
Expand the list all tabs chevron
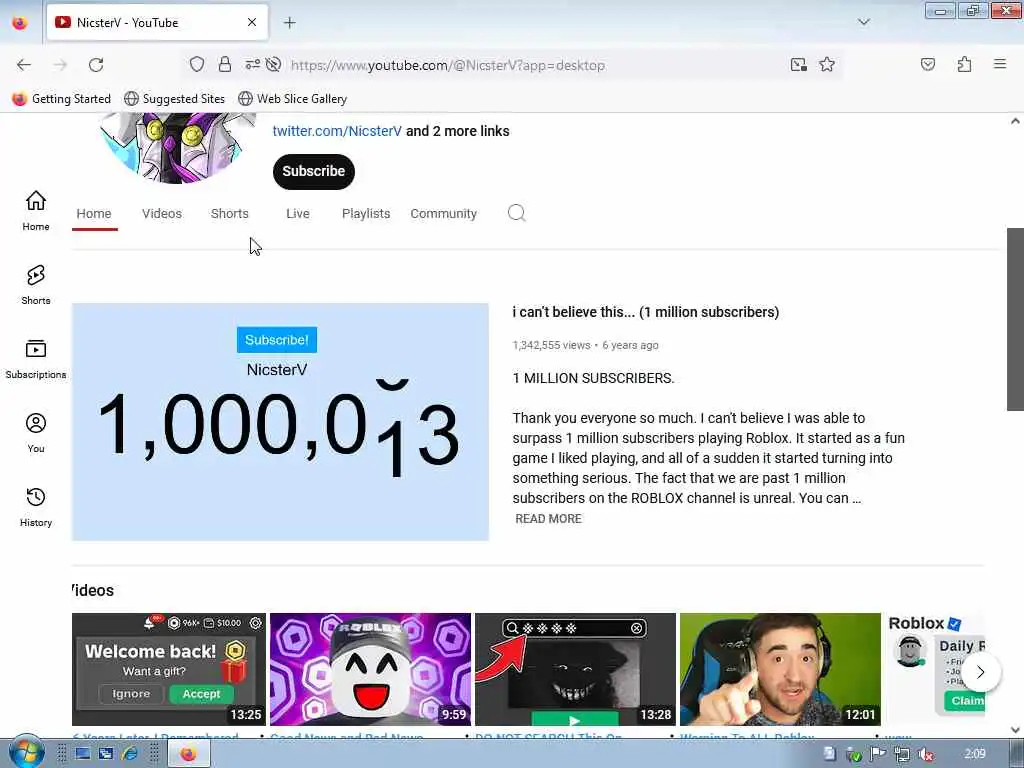coord(863,22)
